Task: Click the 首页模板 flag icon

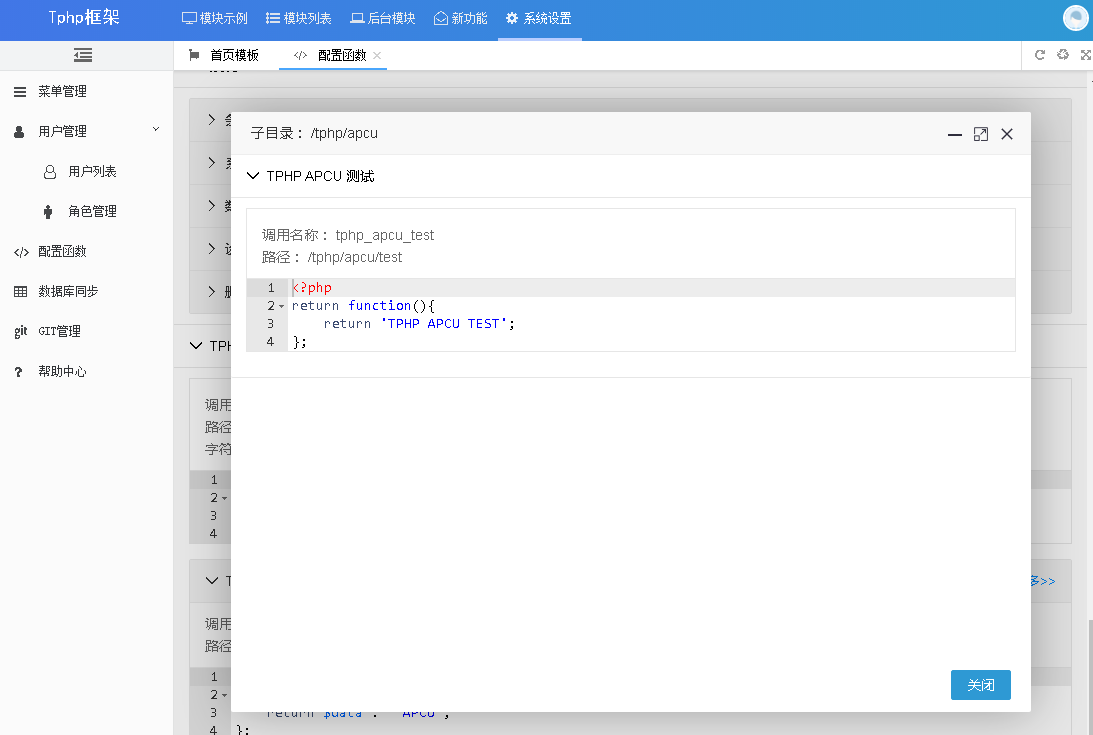Action: 194,55
